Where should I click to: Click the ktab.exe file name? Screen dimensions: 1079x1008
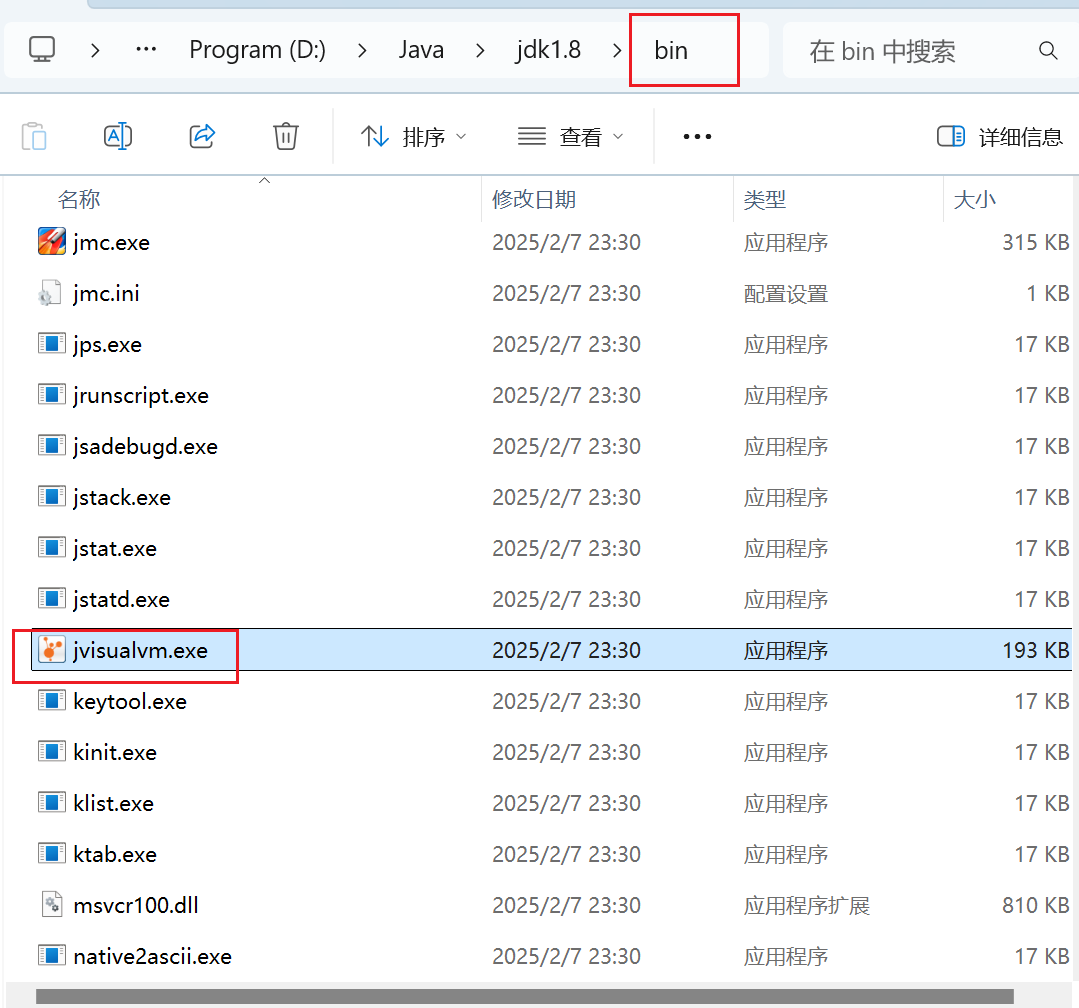click(x=115, y=854)
